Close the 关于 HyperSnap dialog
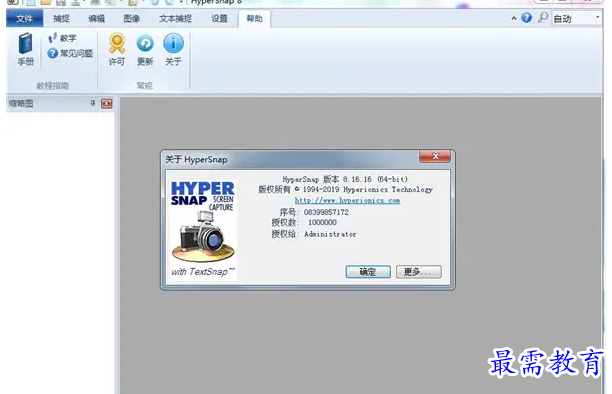The height and width of the screenshot is (394, 612). point(435,156)
